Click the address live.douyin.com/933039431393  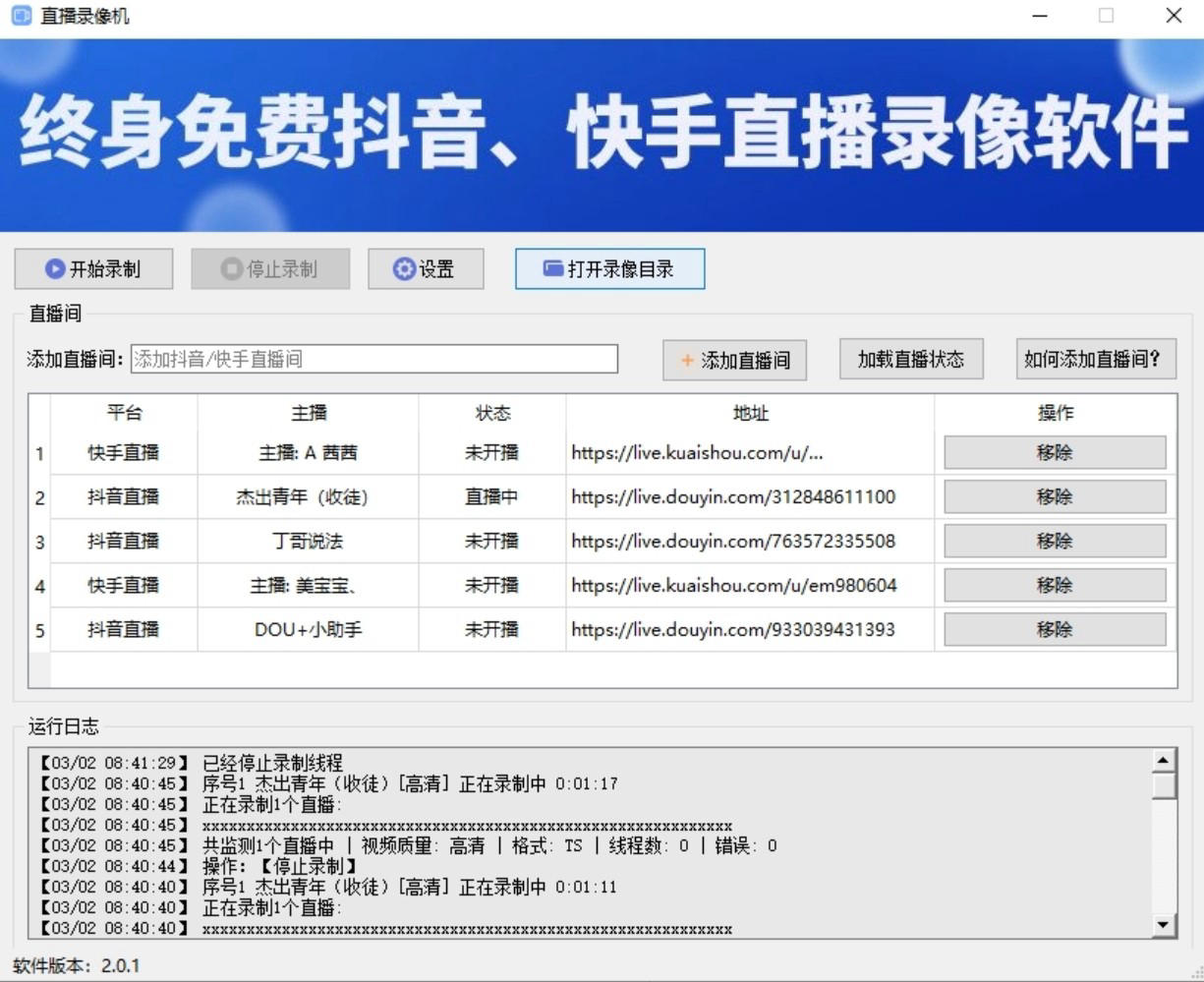(750, 630)
